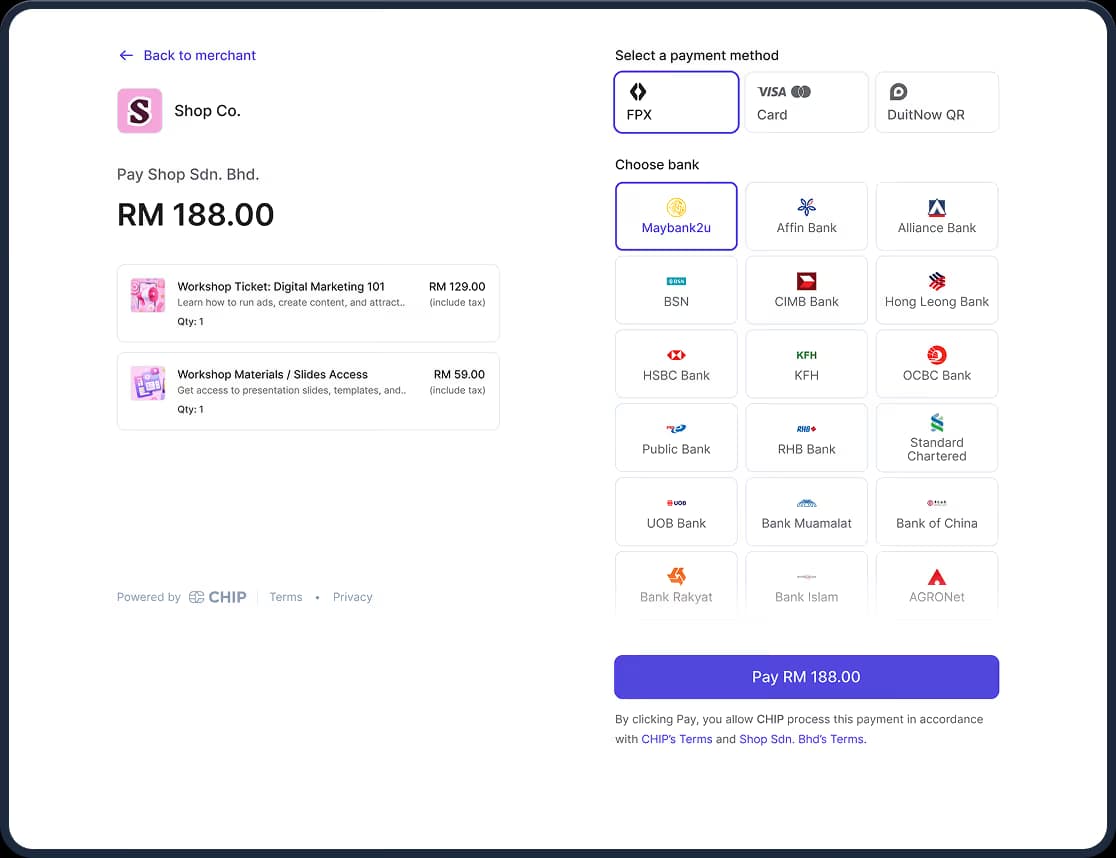Viewport: 1116px width, 858px height.
Task: Click the UOB Bank logo icon
Action: [676, 503]
